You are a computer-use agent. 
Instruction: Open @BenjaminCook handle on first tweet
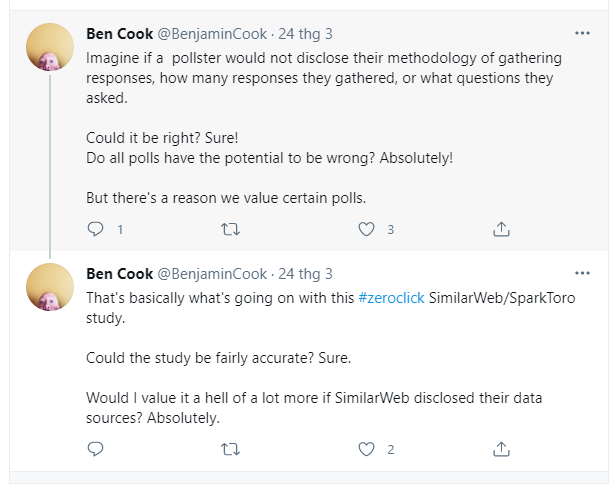213,34
